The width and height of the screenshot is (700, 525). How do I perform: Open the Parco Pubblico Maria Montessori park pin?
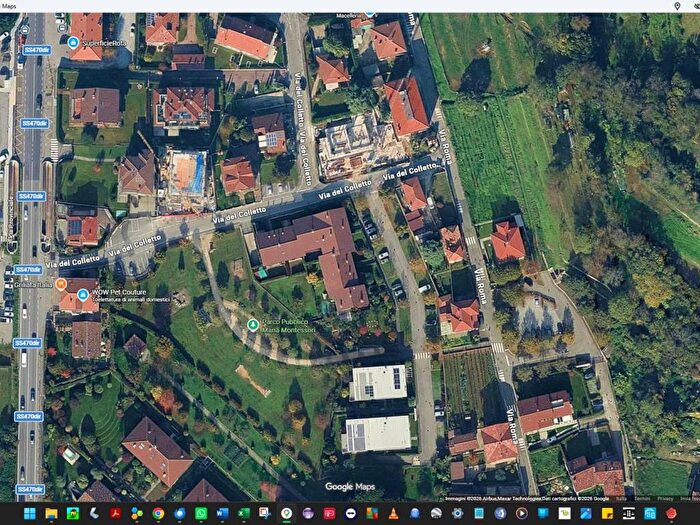tap(253, 325)
